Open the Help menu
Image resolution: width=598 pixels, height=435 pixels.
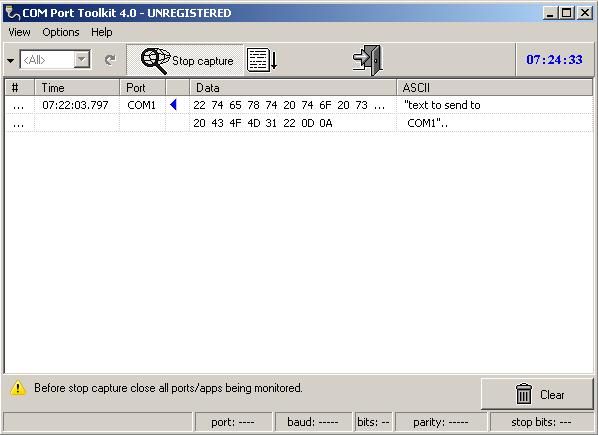(101, 32)
